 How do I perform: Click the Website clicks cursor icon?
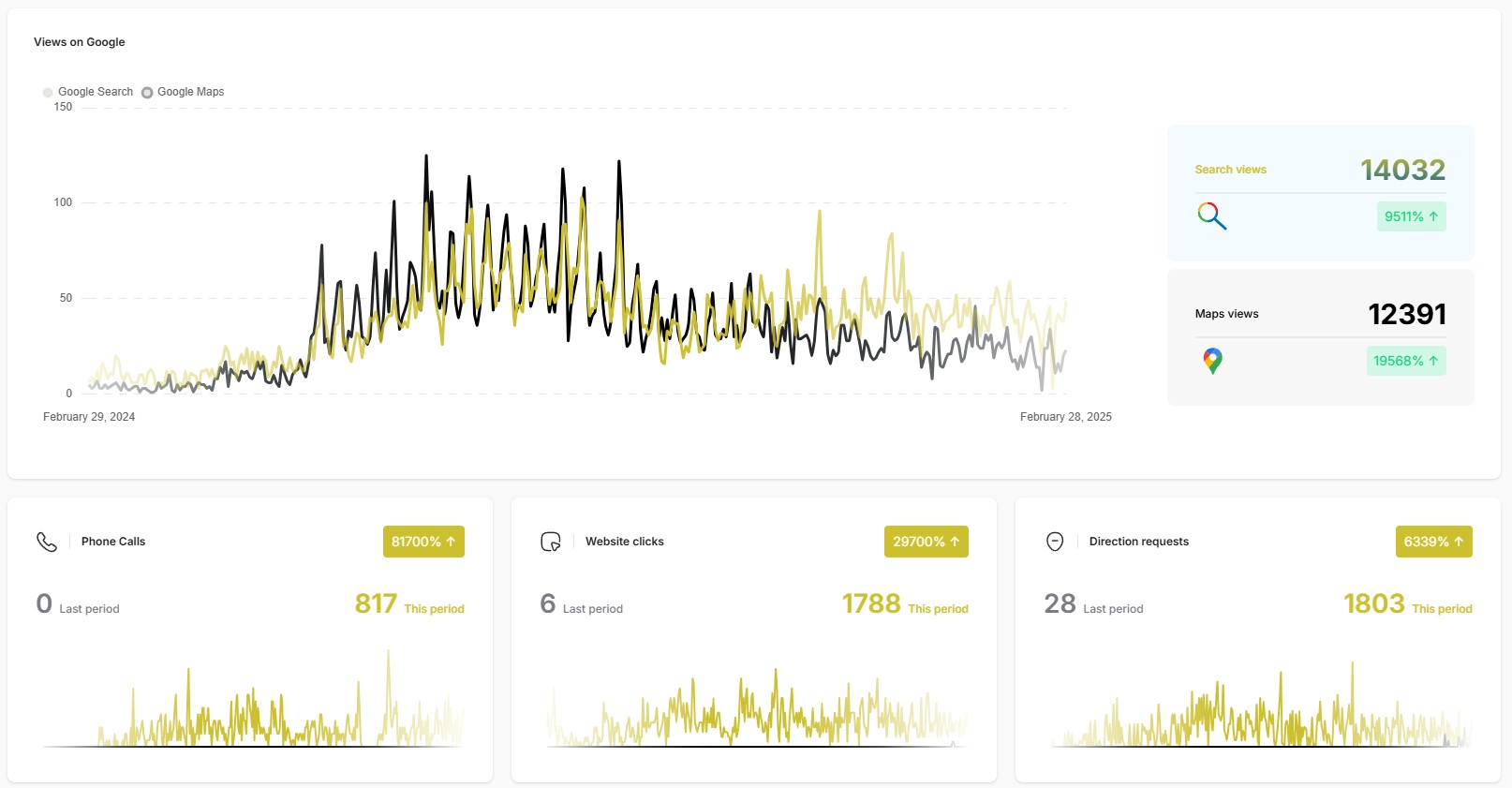pos(551,542)
